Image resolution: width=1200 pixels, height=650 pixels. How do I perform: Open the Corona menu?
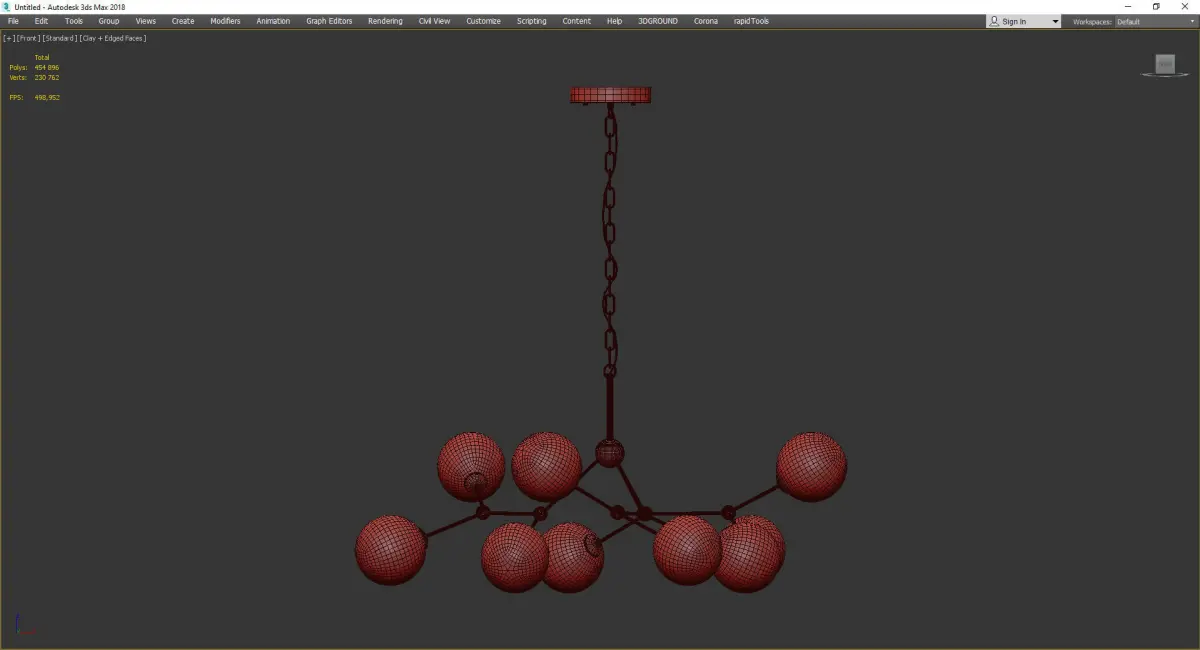tap(706, 21)
